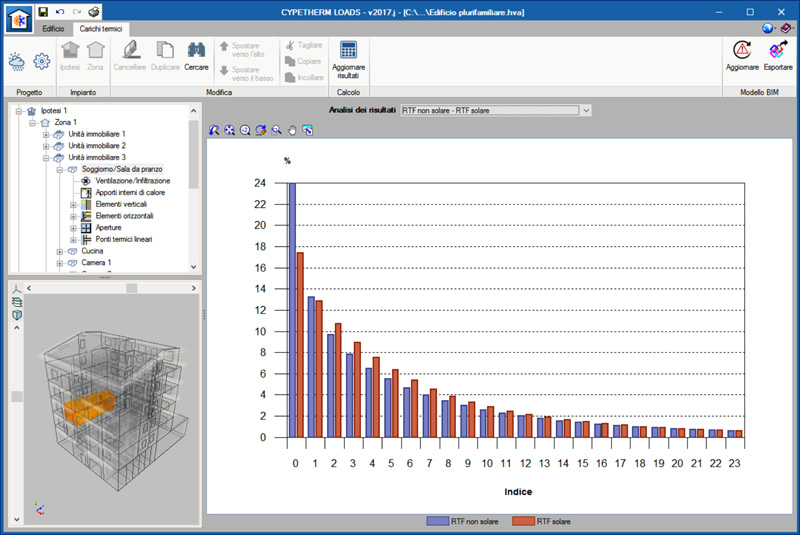Viewport: 800px width, 535px height.
Task: Click layers icon in 3D panel sidebar
Action: pyautogui.click(x=17, y=302)
